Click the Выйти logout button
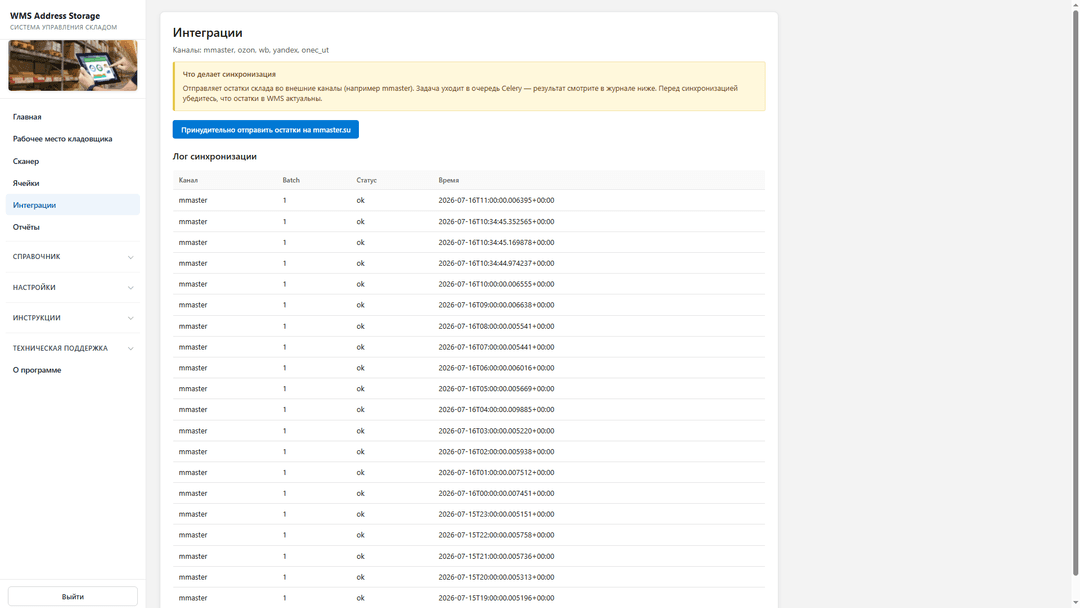The height and width of the screenshot is (608, 1080). [x=72, y=596]
